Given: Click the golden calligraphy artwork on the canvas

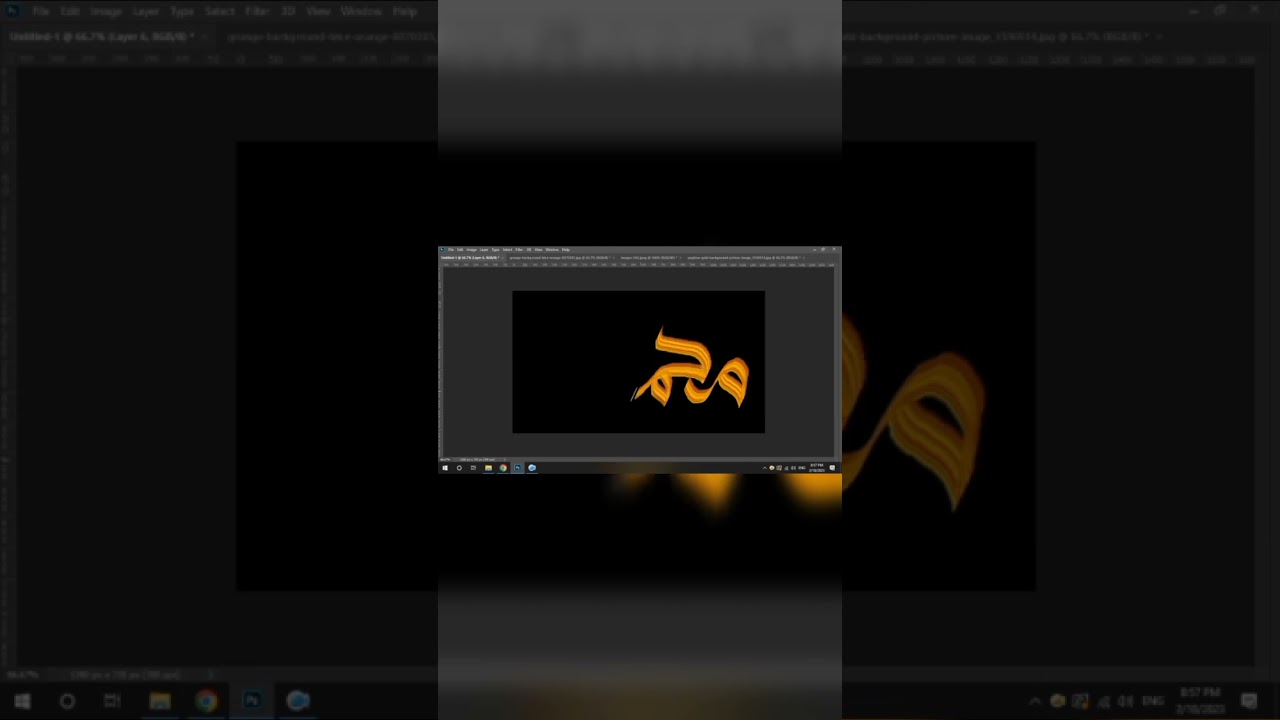Looking at the screenshot, I should 691,368.
